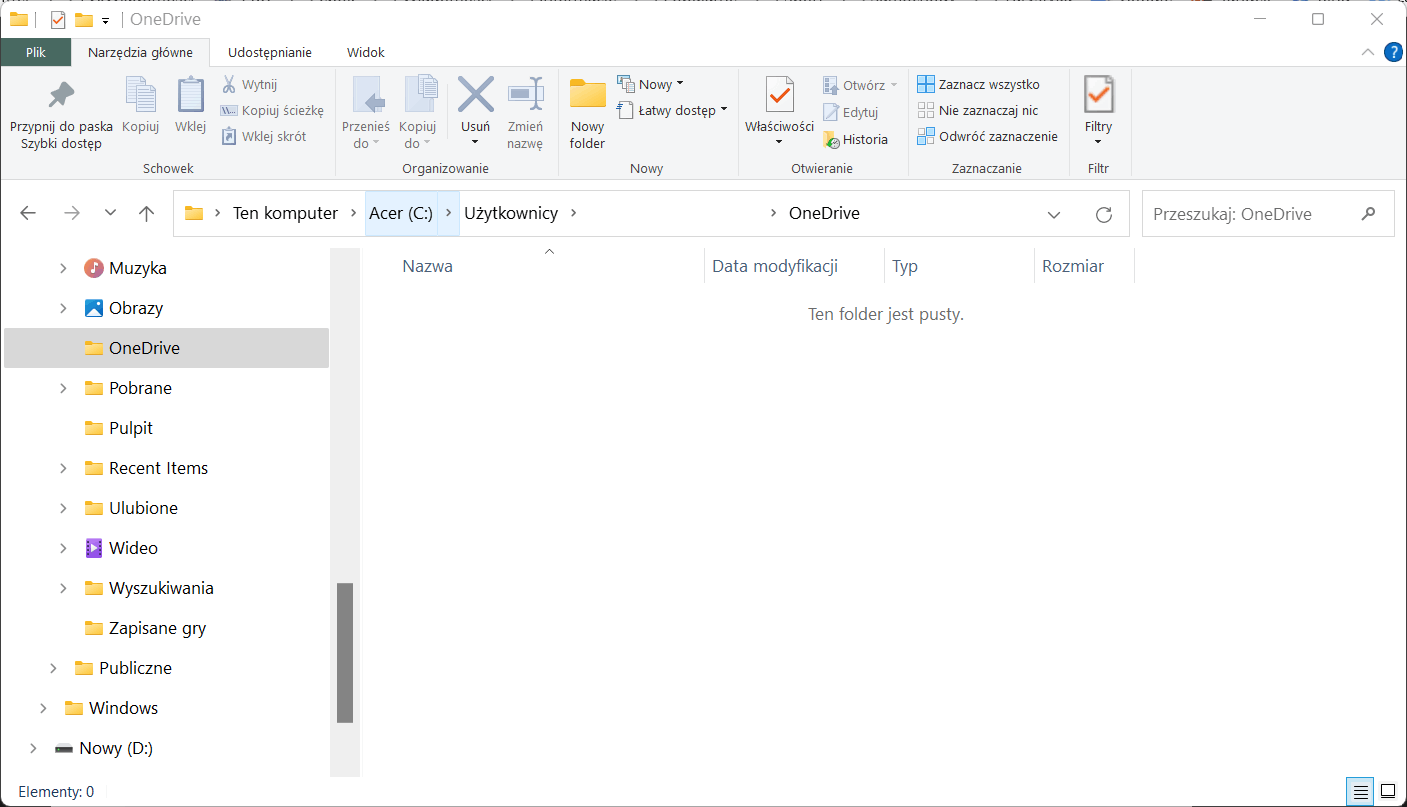Click the Edytuj command
This screenshot has height=807, width=1407.
850,113
